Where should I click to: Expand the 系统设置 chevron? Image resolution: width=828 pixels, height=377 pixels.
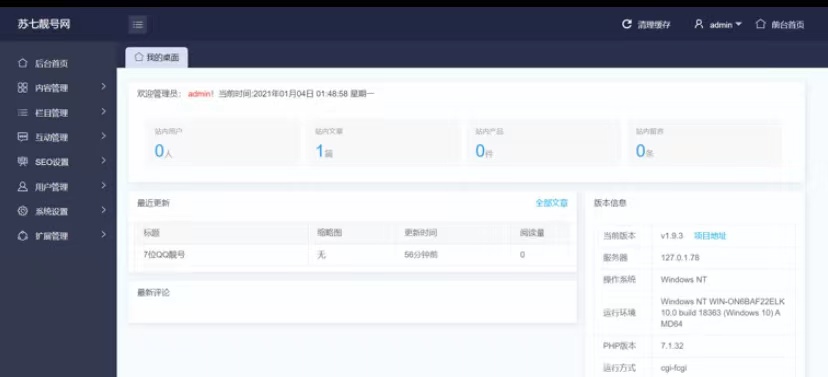coord(104,210)
